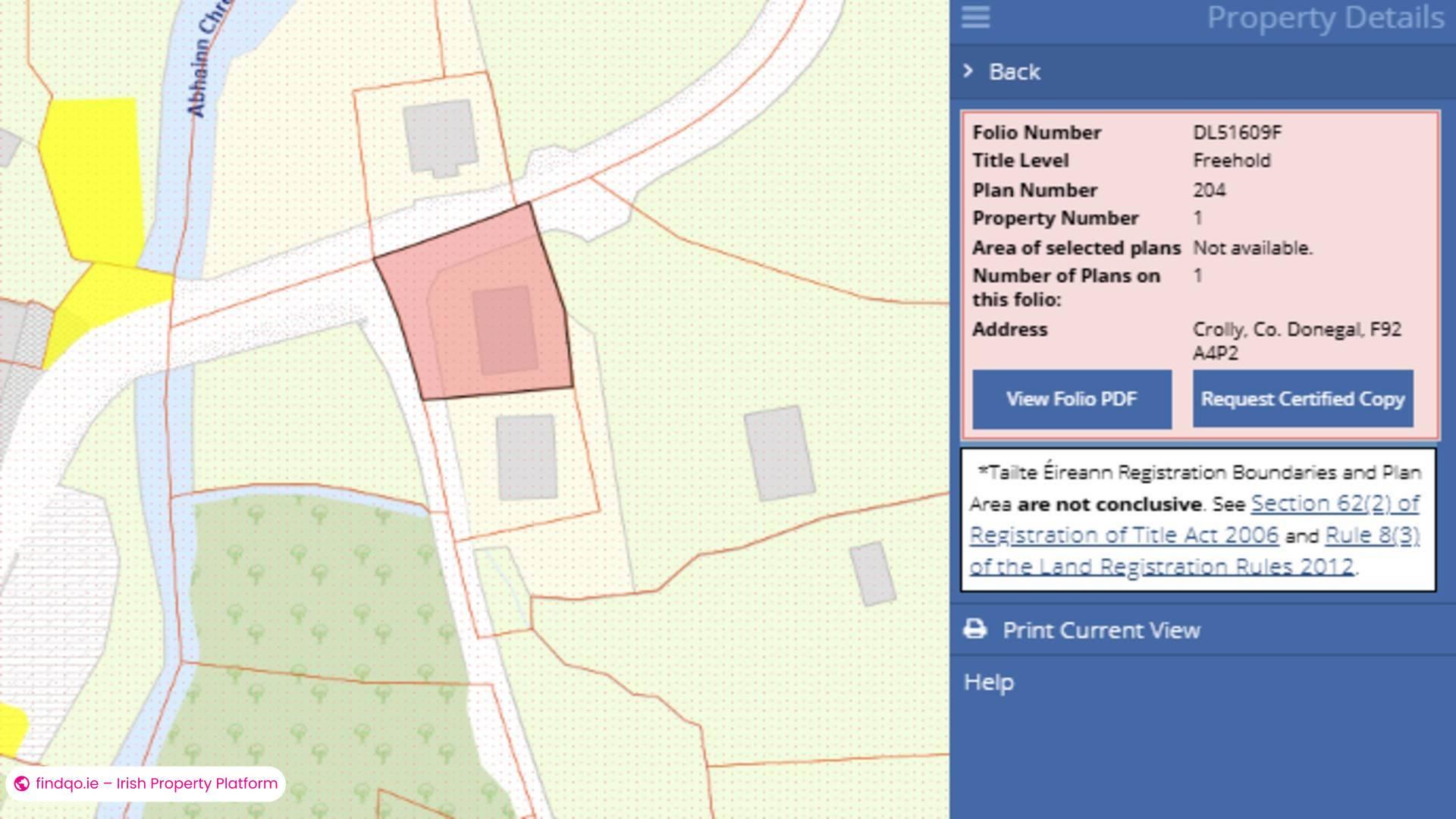Screen dimensions: 1456x819
Task: Open the Help menu item
Action: (989, 682)
